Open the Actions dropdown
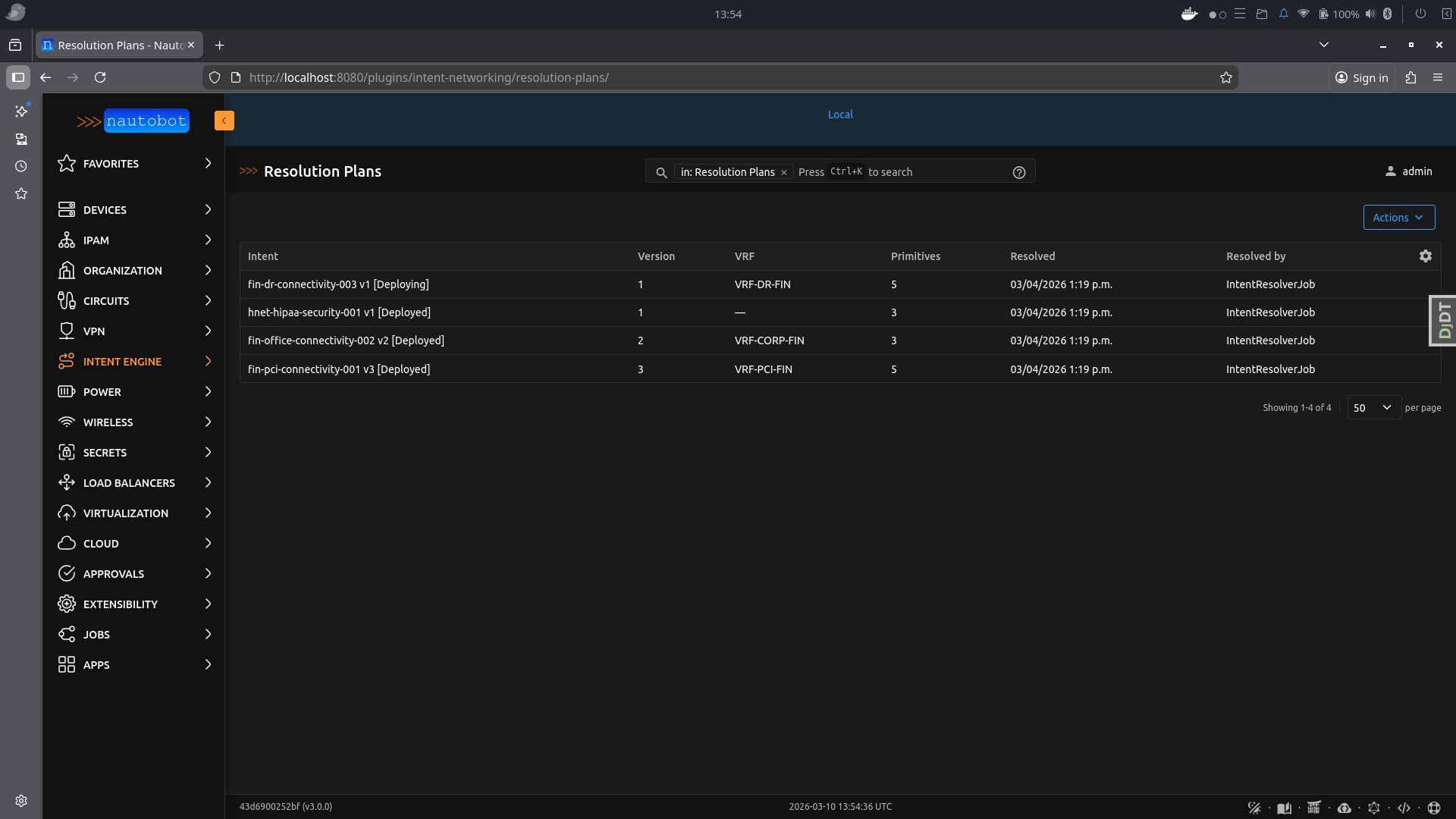 click(1398, 218)
